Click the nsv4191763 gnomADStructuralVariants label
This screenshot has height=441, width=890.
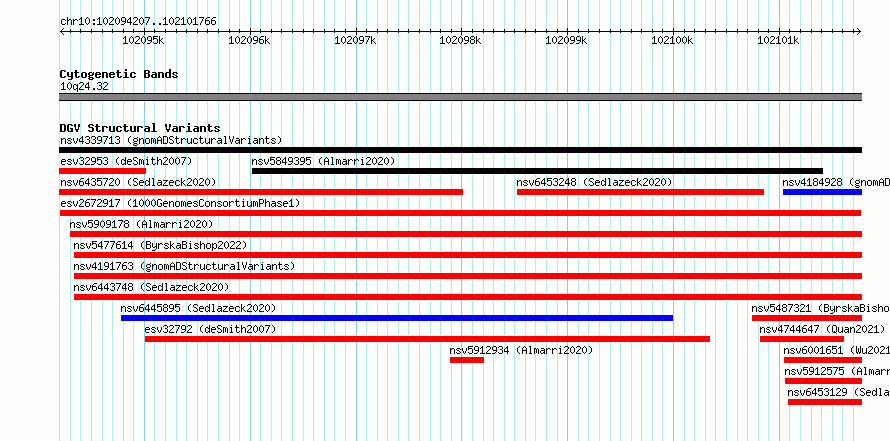pos(184,266)
